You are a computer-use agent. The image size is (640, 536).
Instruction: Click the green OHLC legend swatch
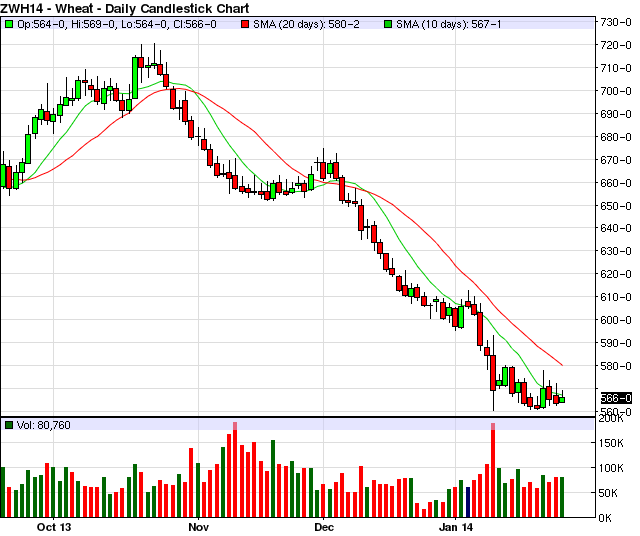coord(9,24)
